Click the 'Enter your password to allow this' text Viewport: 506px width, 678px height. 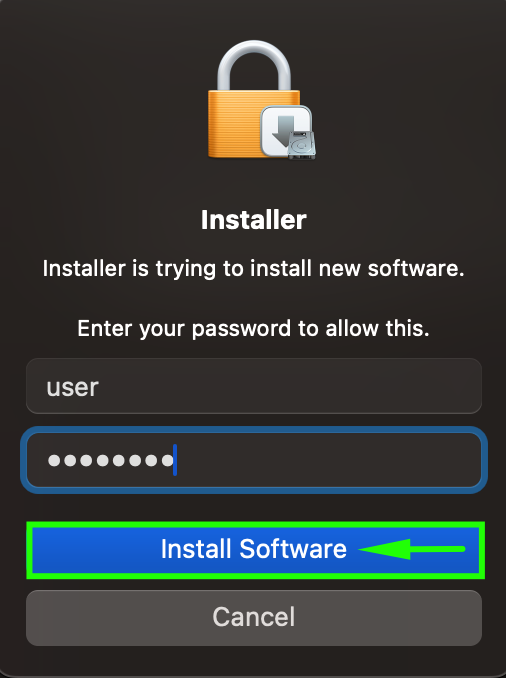pyautogui.click(x=254, y=329)
